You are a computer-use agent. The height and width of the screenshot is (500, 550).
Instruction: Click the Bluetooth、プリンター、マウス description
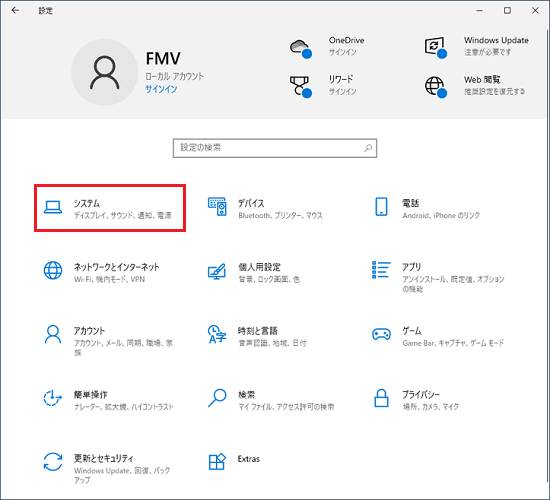(280, 215)
